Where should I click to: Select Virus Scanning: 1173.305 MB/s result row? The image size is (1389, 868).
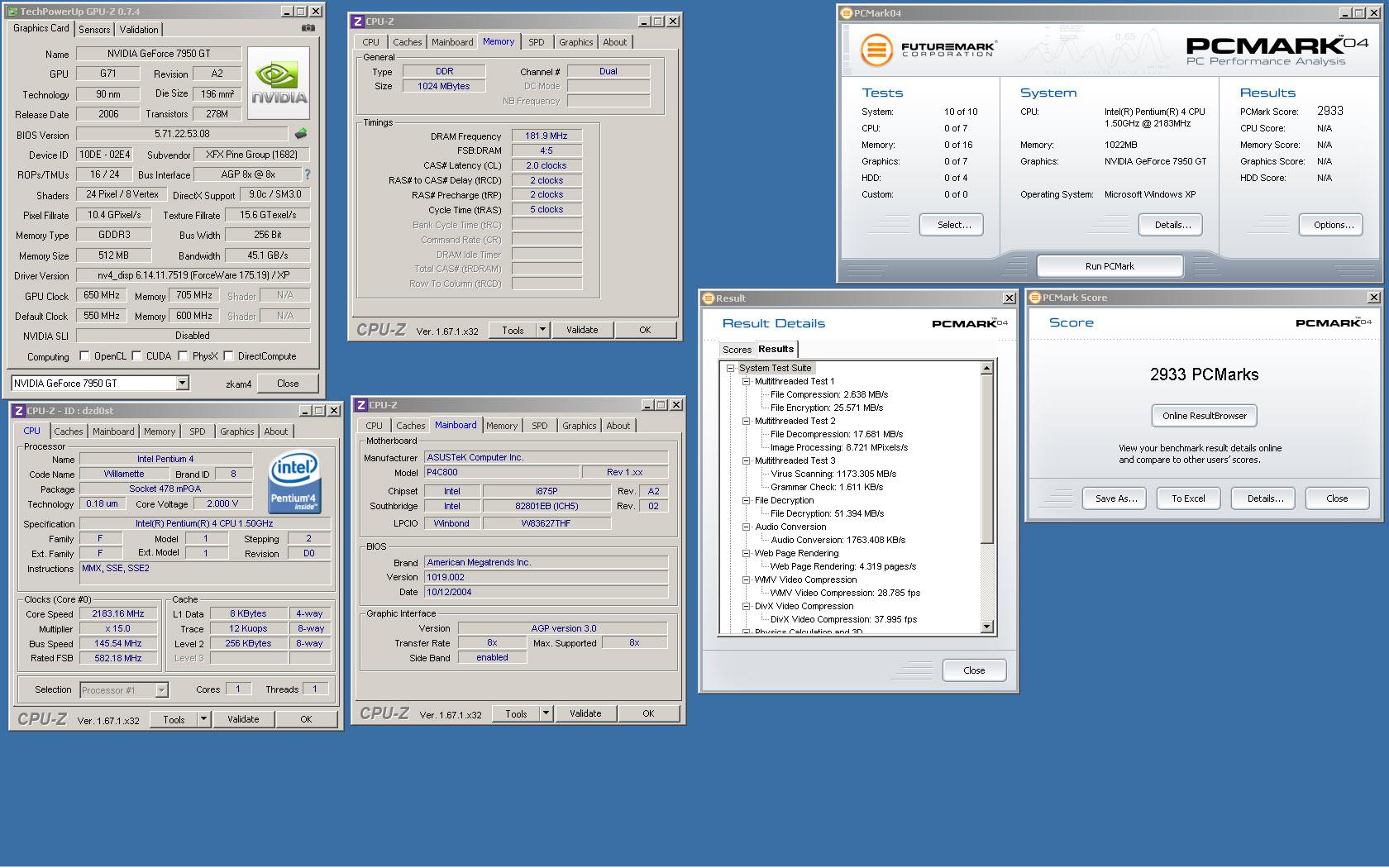point(833,474)
